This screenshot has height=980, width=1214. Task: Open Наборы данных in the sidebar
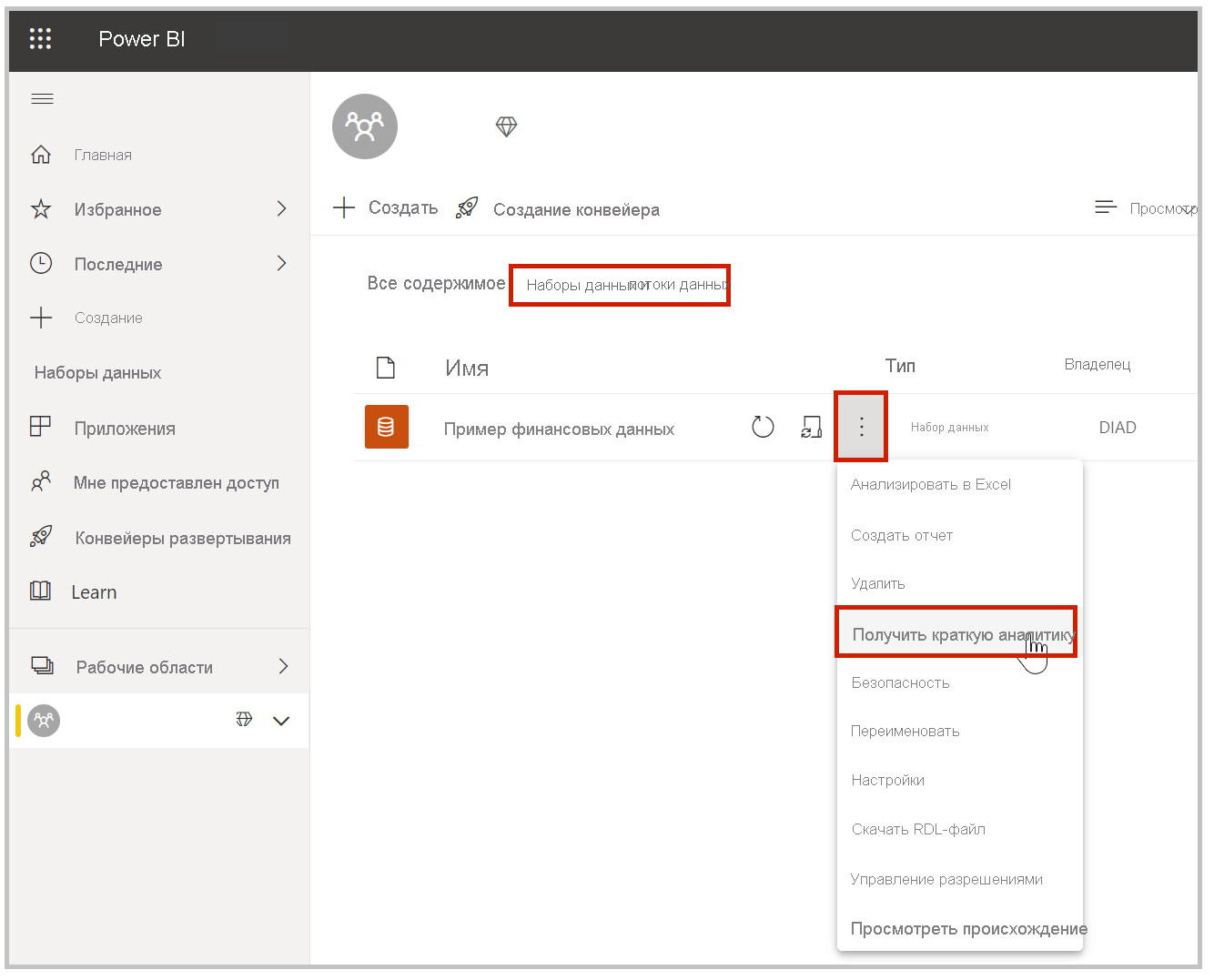pyautogui.click(x=97, y=372)
